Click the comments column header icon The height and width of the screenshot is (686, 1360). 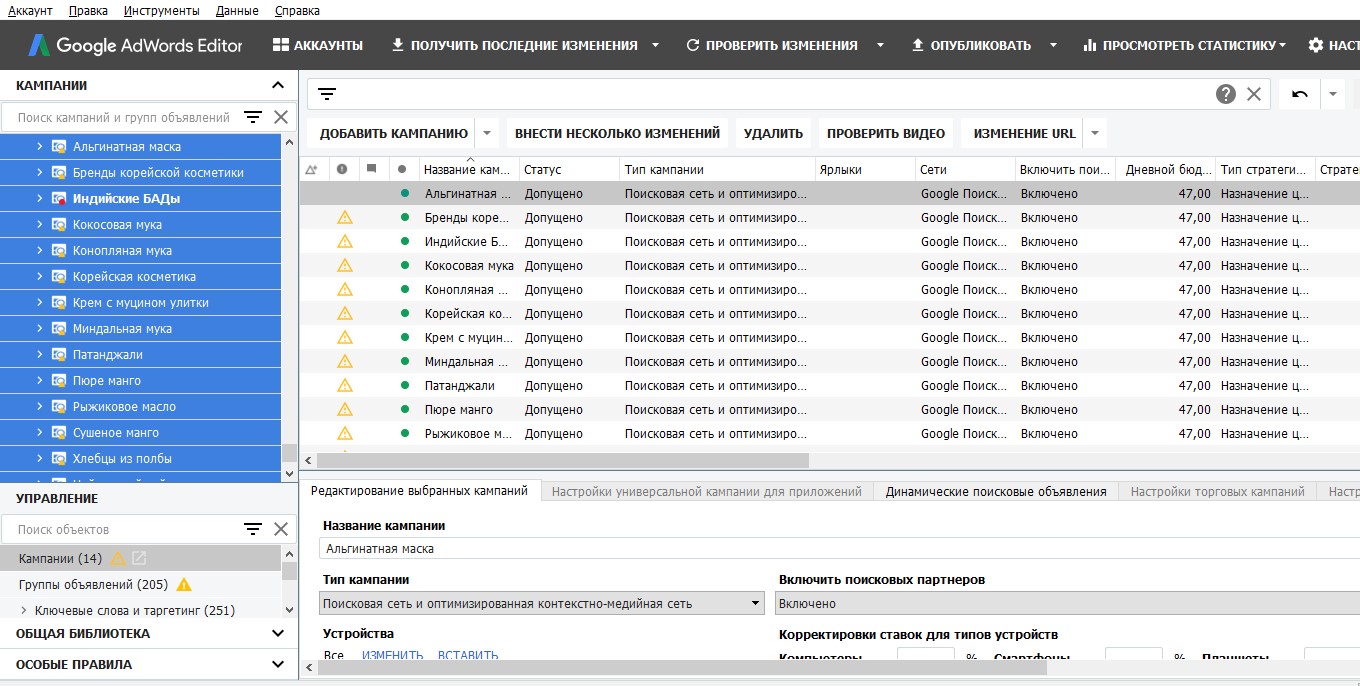[x=372, y=169]
